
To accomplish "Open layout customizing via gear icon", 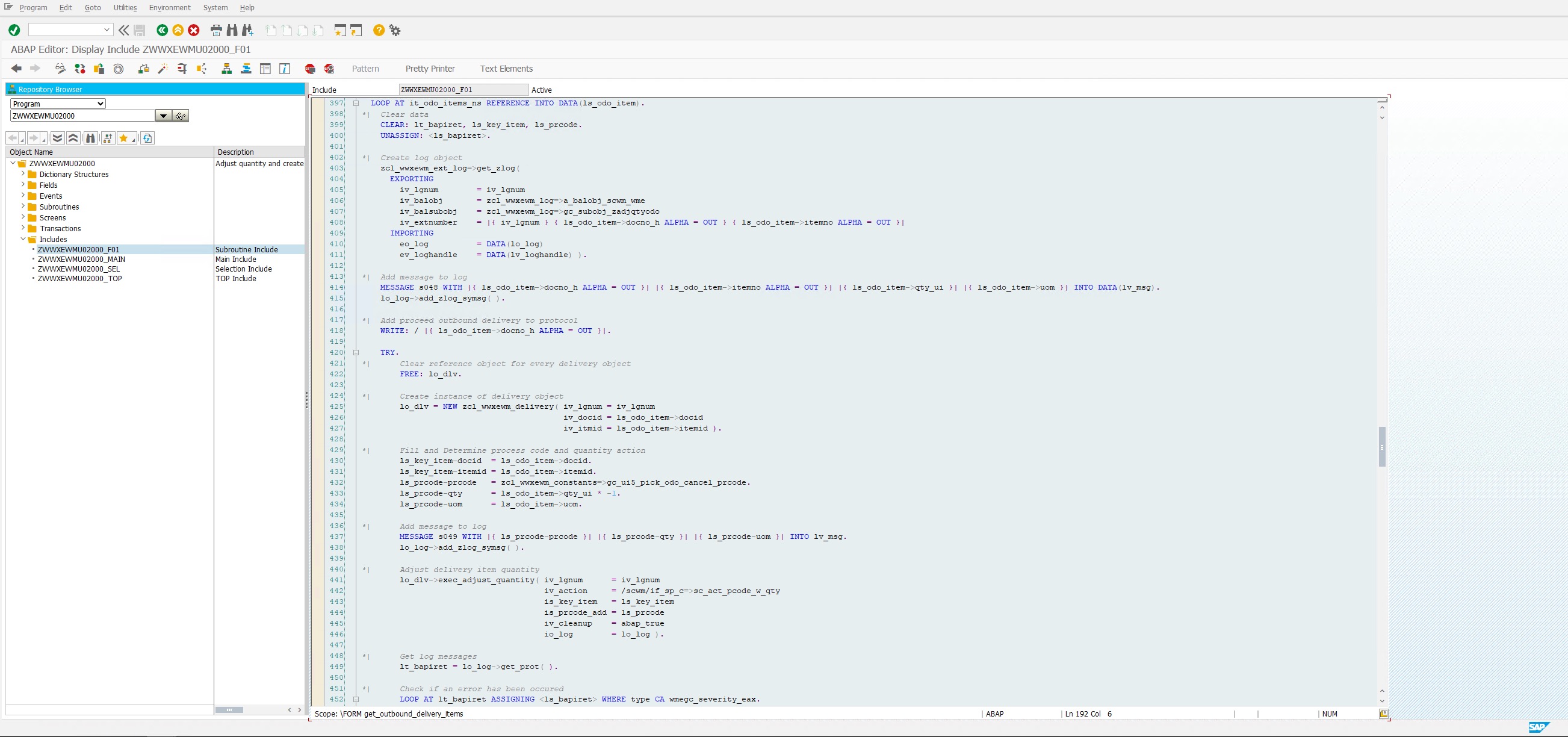I will click(x=395, y=30).
